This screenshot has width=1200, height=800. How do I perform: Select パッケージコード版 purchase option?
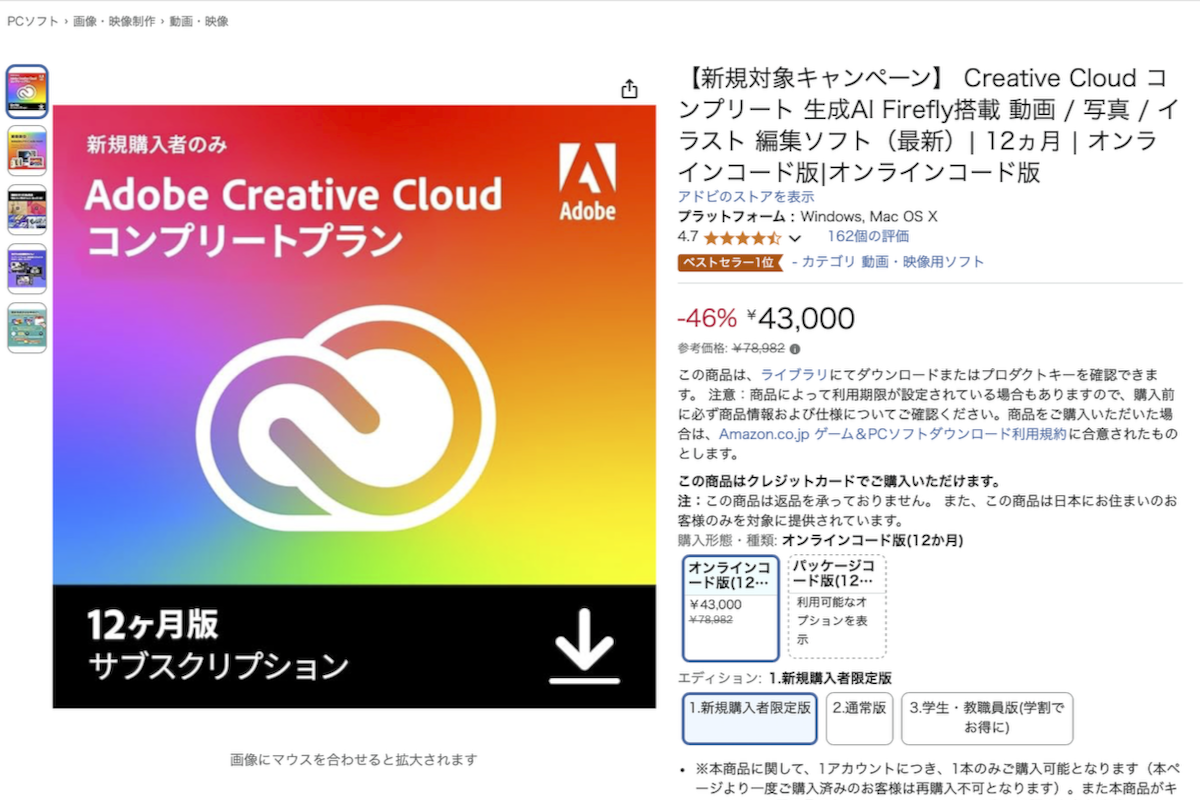[837, 606]
